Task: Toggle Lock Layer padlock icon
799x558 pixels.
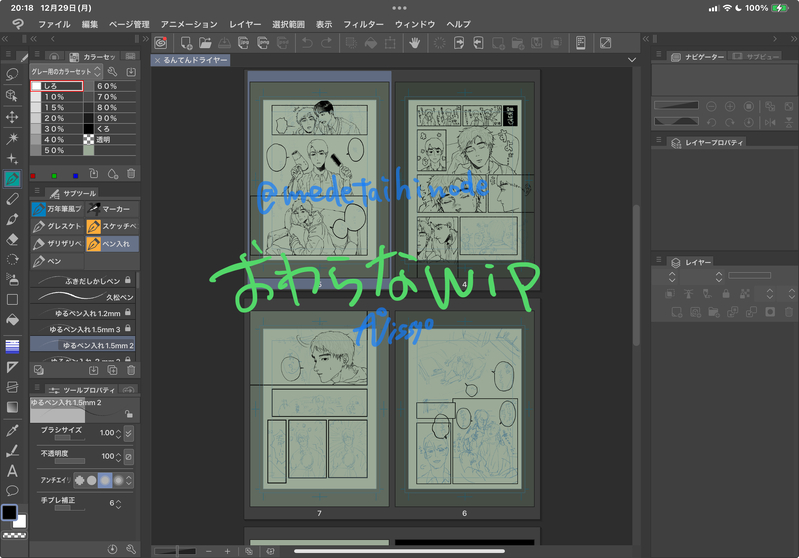Action: (x=726, y=294)
